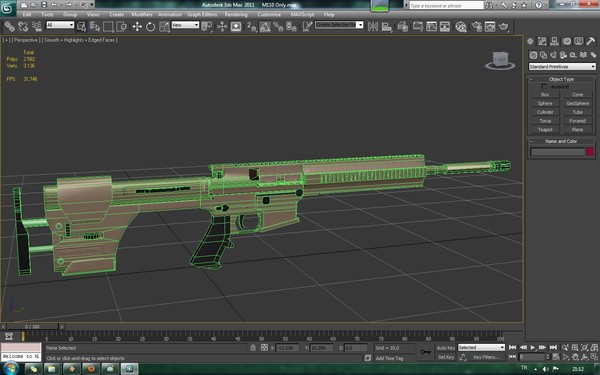Open Edit Named Selection Sets
The image size is (600, 375).
click(307, 26)
